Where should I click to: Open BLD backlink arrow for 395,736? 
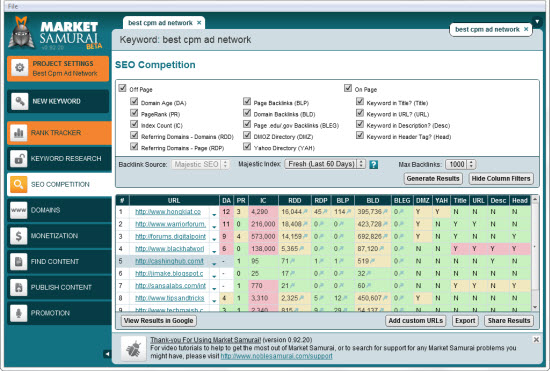pyautogui.click(x=385, y=211)
